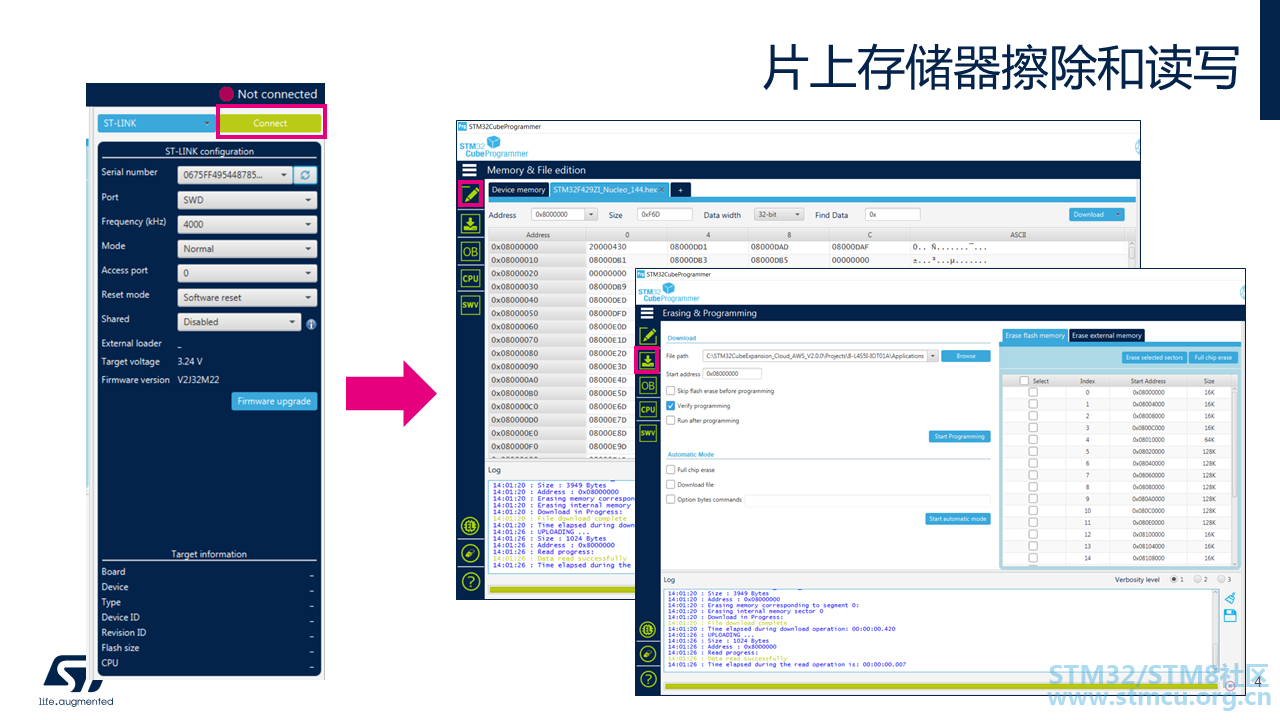1280x720 pixels.
Task: Close the STM32F429ZI_Nucleo_144.hex tab
Action: [x=661, y=190]
